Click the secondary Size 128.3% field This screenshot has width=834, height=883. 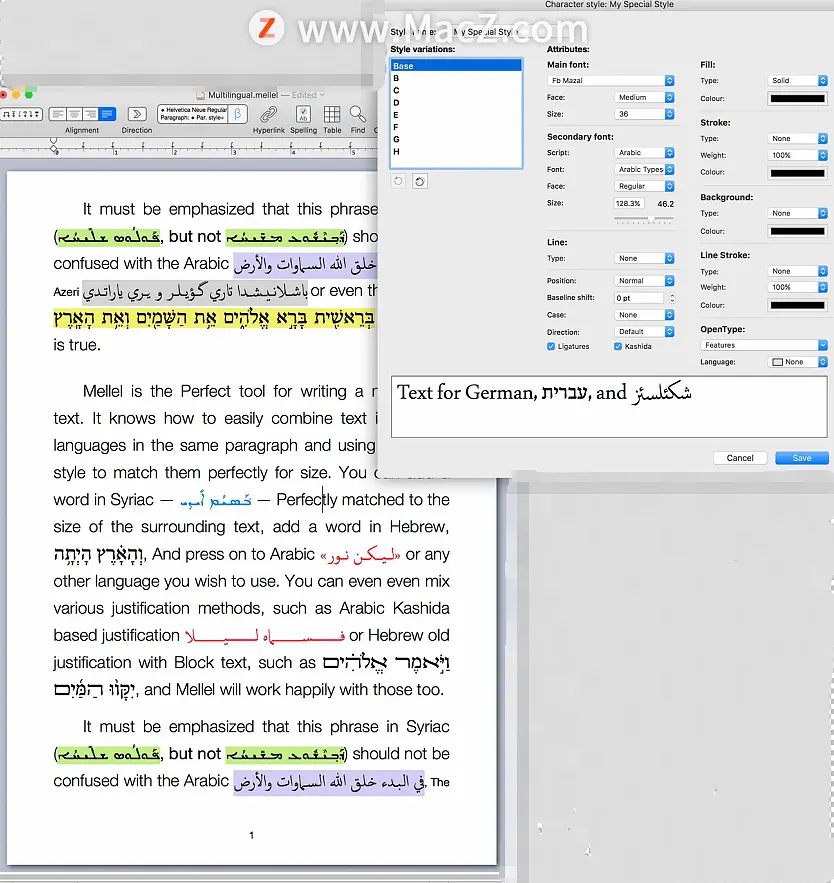628,203
